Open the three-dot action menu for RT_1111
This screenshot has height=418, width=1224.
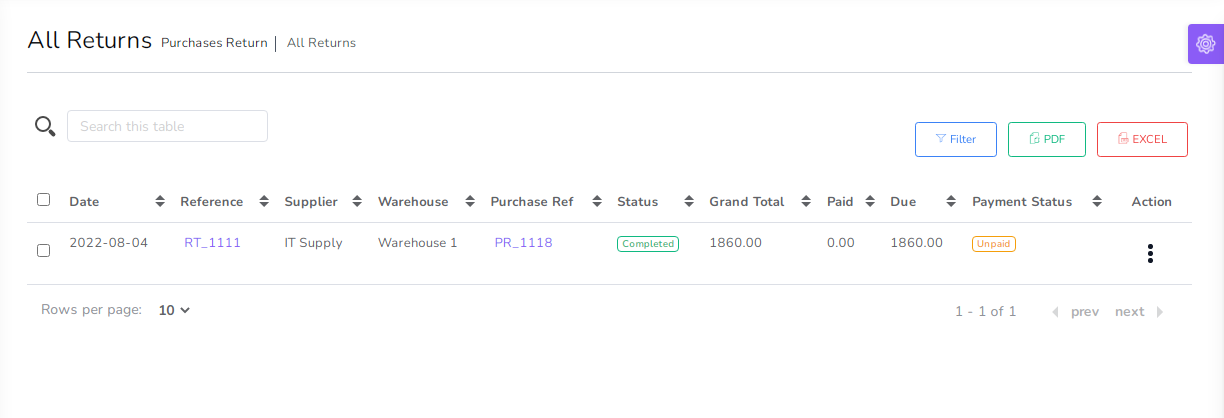1150,254
